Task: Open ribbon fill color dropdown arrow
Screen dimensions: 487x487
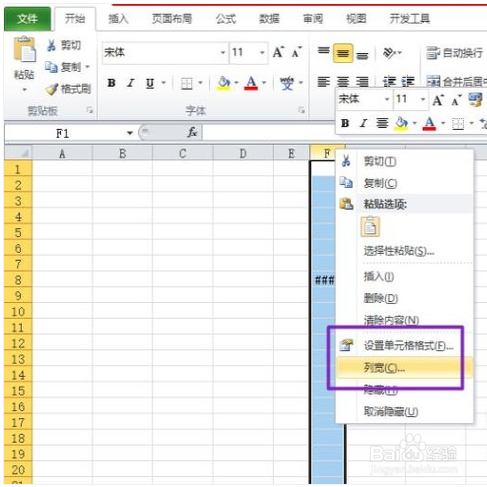Action: 236,83
